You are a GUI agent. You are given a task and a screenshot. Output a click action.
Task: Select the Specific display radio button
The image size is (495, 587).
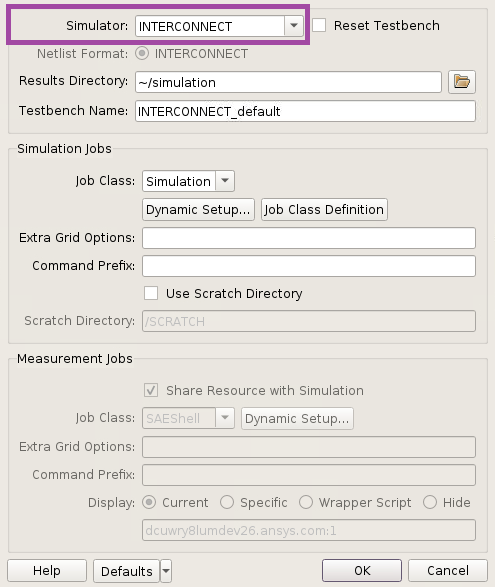pyautogui.click(x=227, y=502)
